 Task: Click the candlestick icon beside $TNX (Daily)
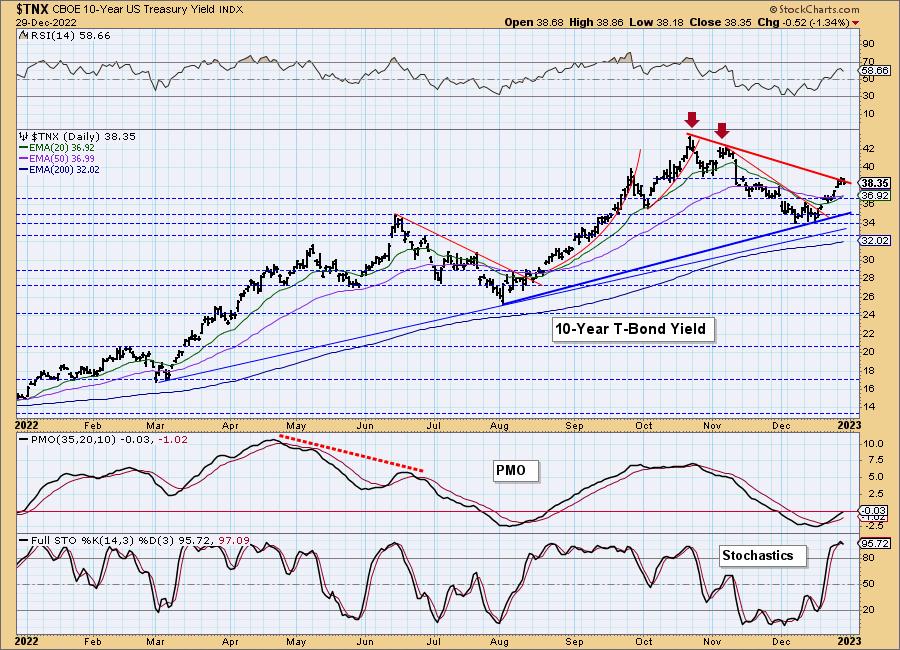coord(24,137)
